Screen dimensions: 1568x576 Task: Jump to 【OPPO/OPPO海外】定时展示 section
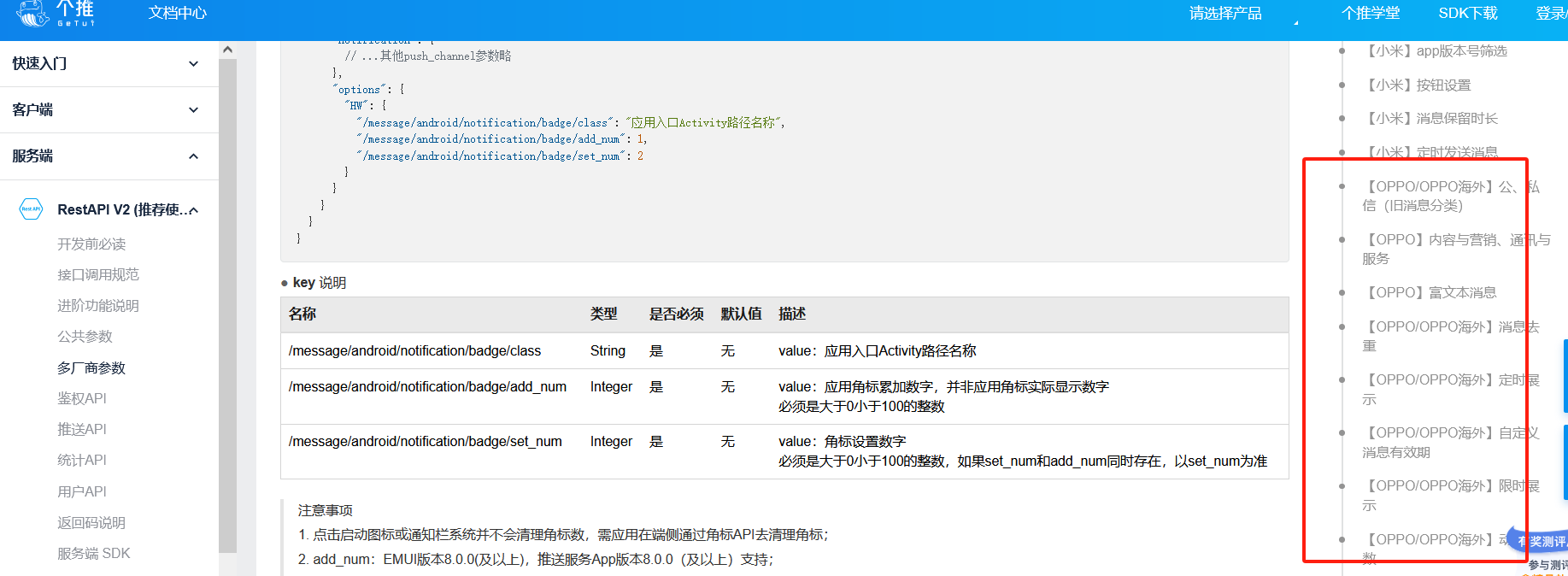click(x=1450, y=389)
